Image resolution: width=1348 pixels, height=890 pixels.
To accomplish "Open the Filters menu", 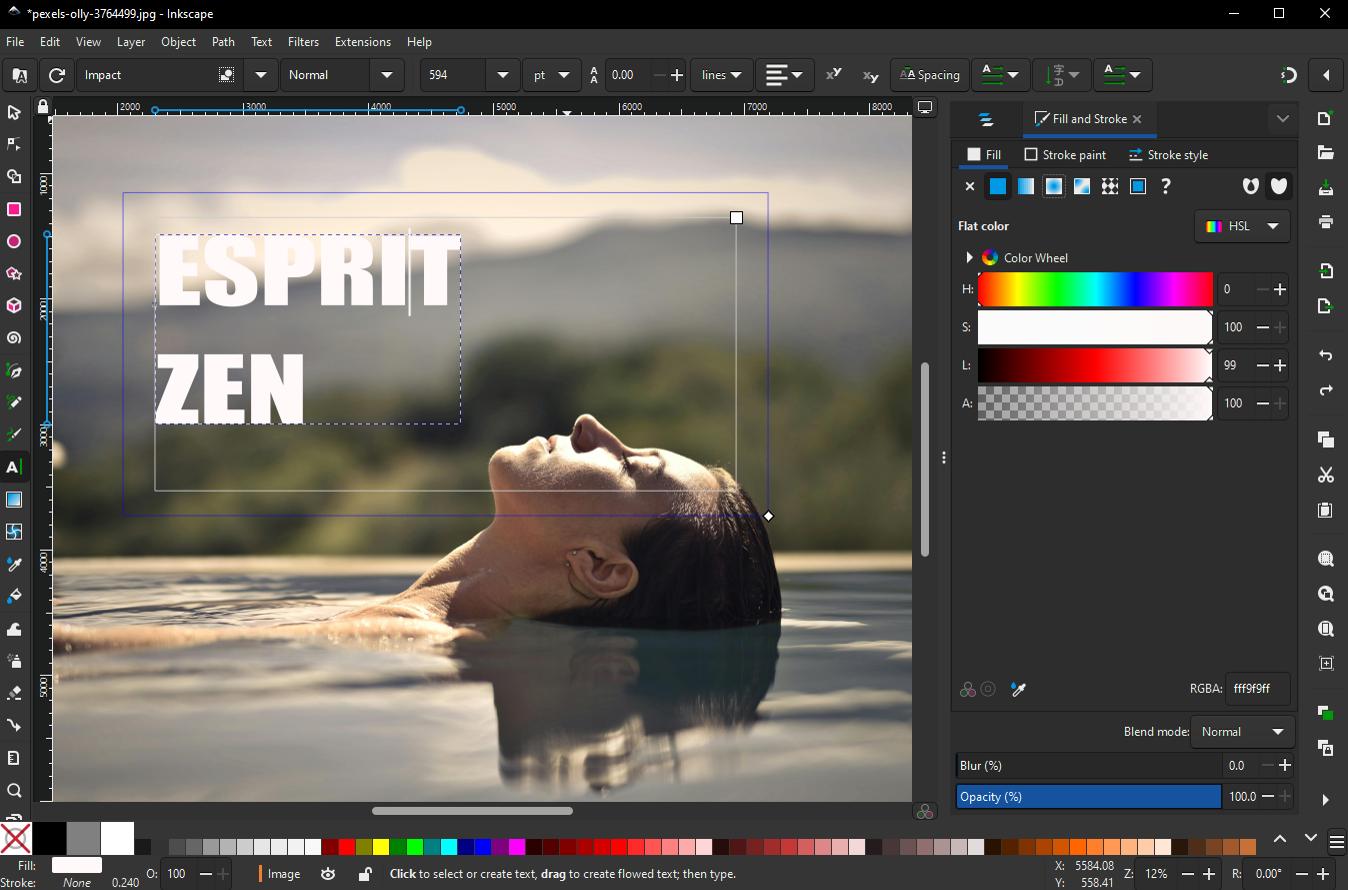I will [303, 42].
